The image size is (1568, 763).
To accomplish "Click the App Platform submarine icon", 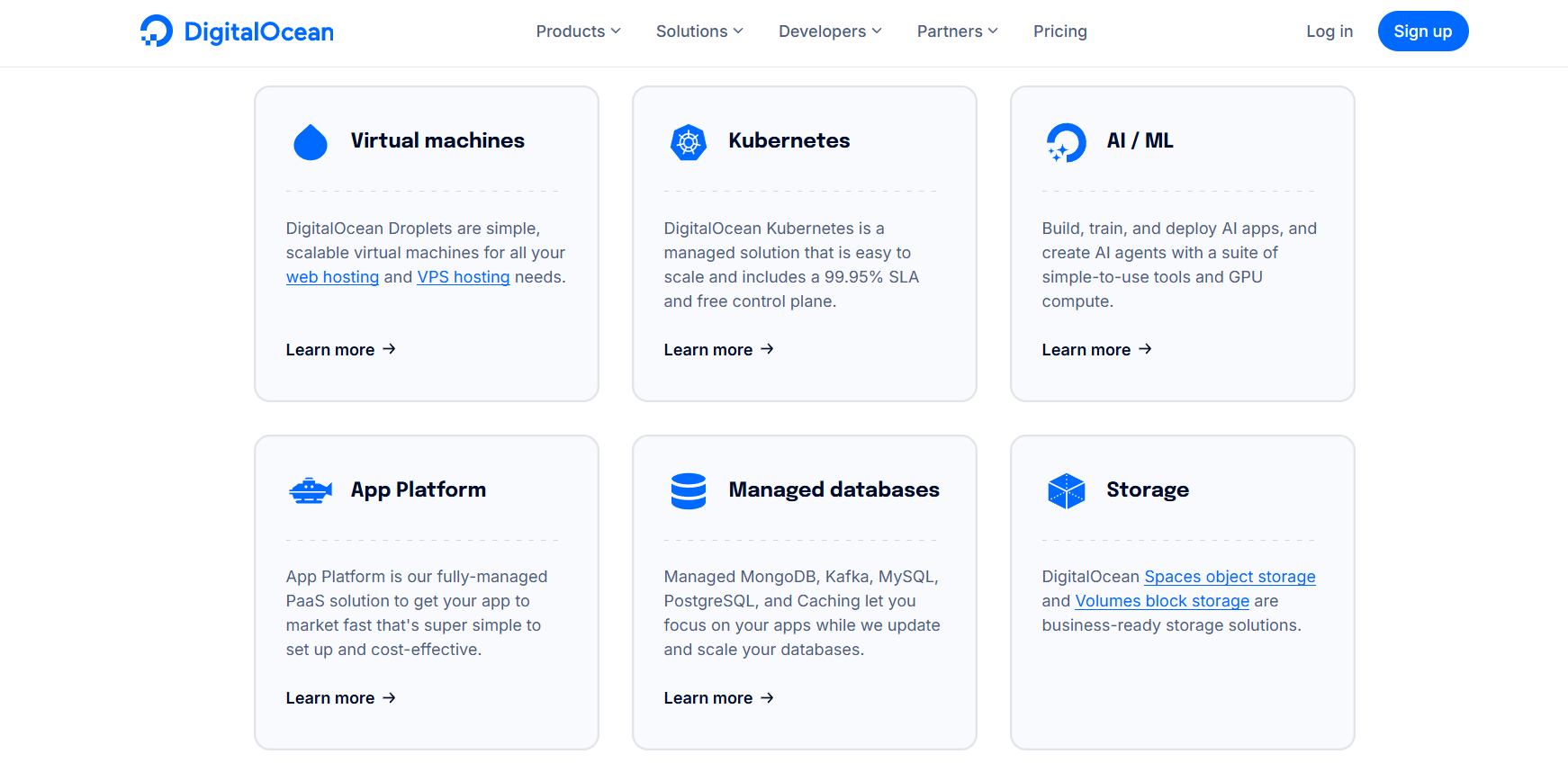I will click(x=311, y=490).
